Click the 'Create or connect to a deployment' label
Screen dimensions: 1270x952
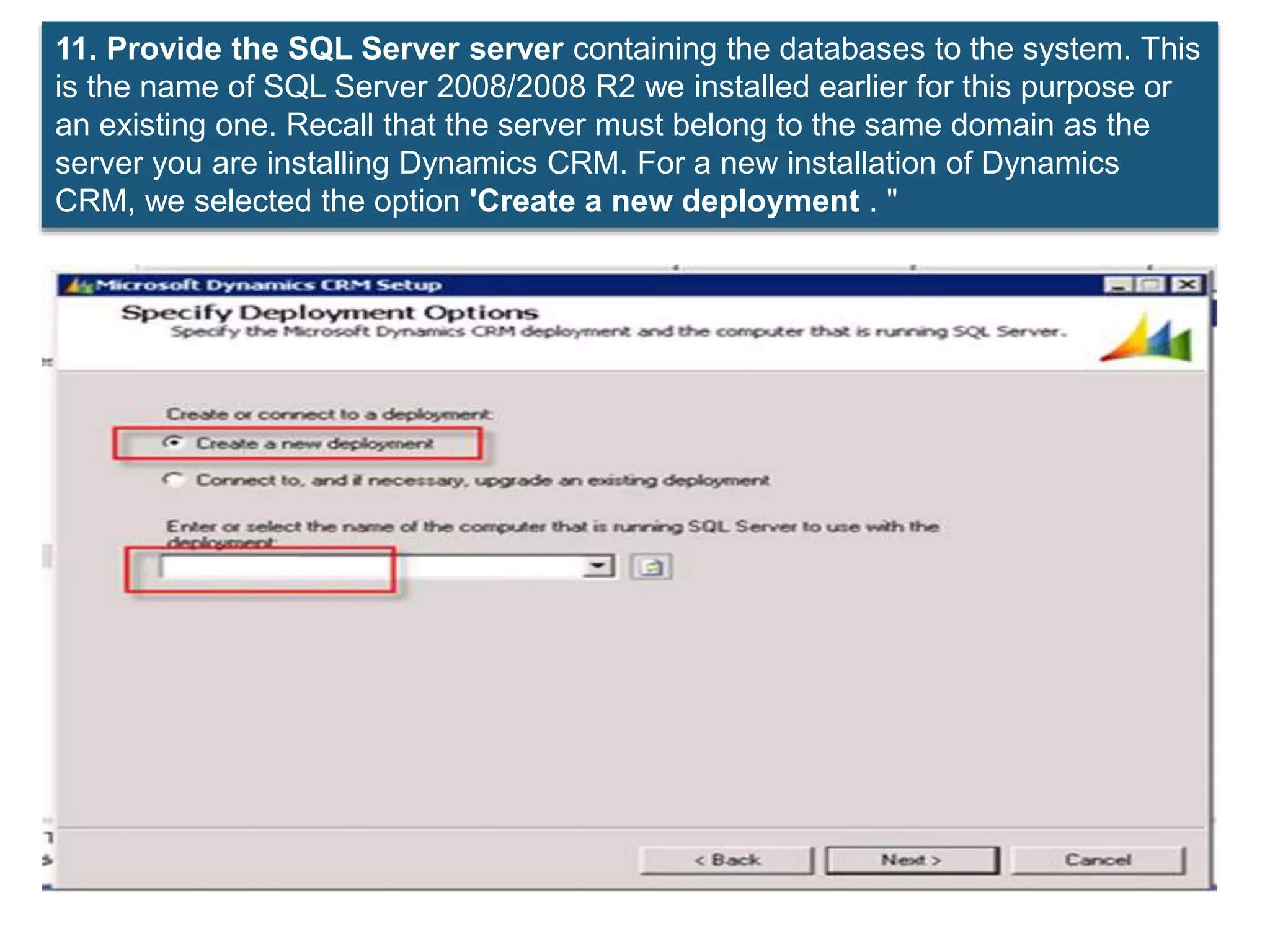pyautogui.click(x=329, y=413)
